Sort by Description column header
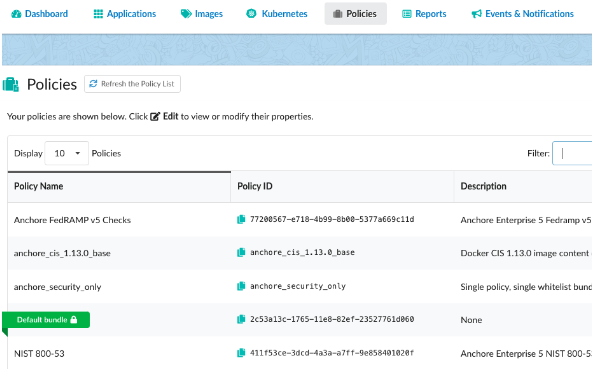592x369 pixels. (523, 186)
